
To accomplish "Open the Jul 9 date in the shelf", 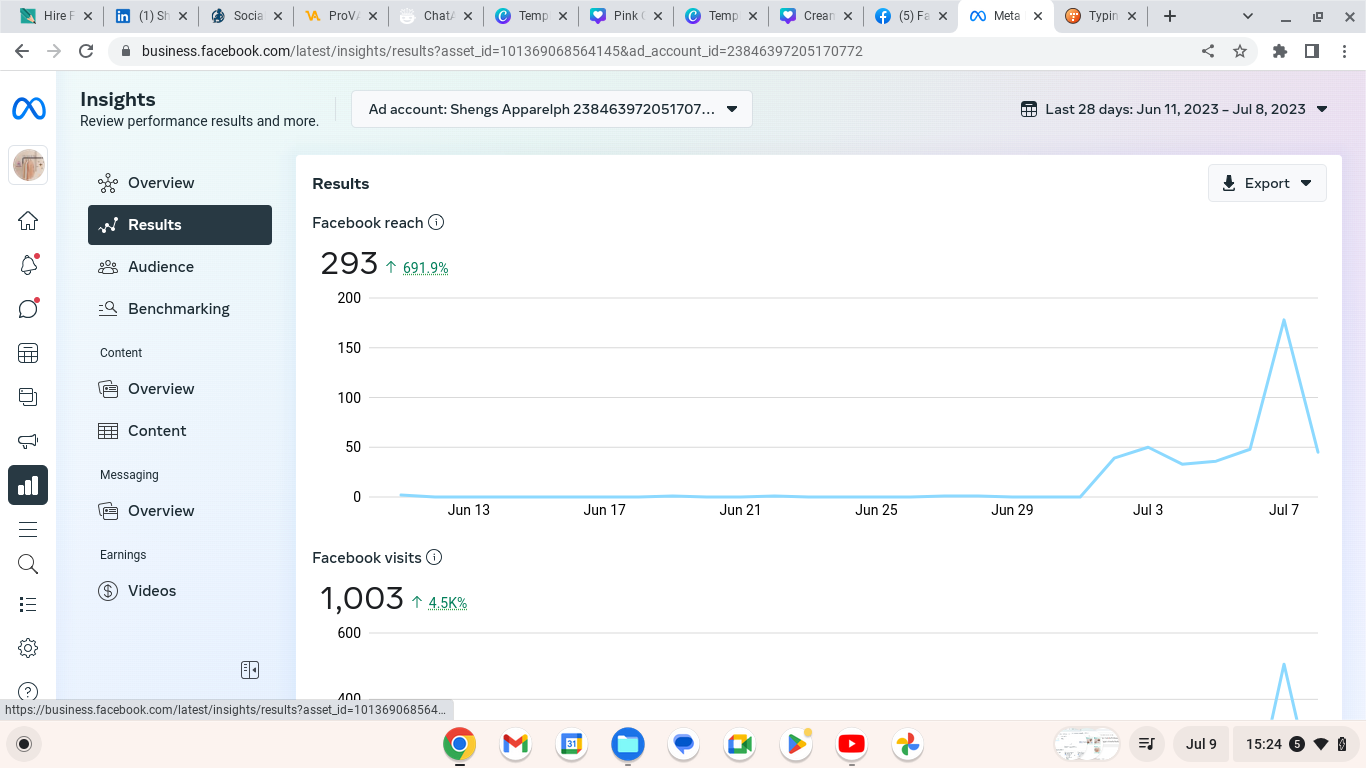I will 1201,744.
